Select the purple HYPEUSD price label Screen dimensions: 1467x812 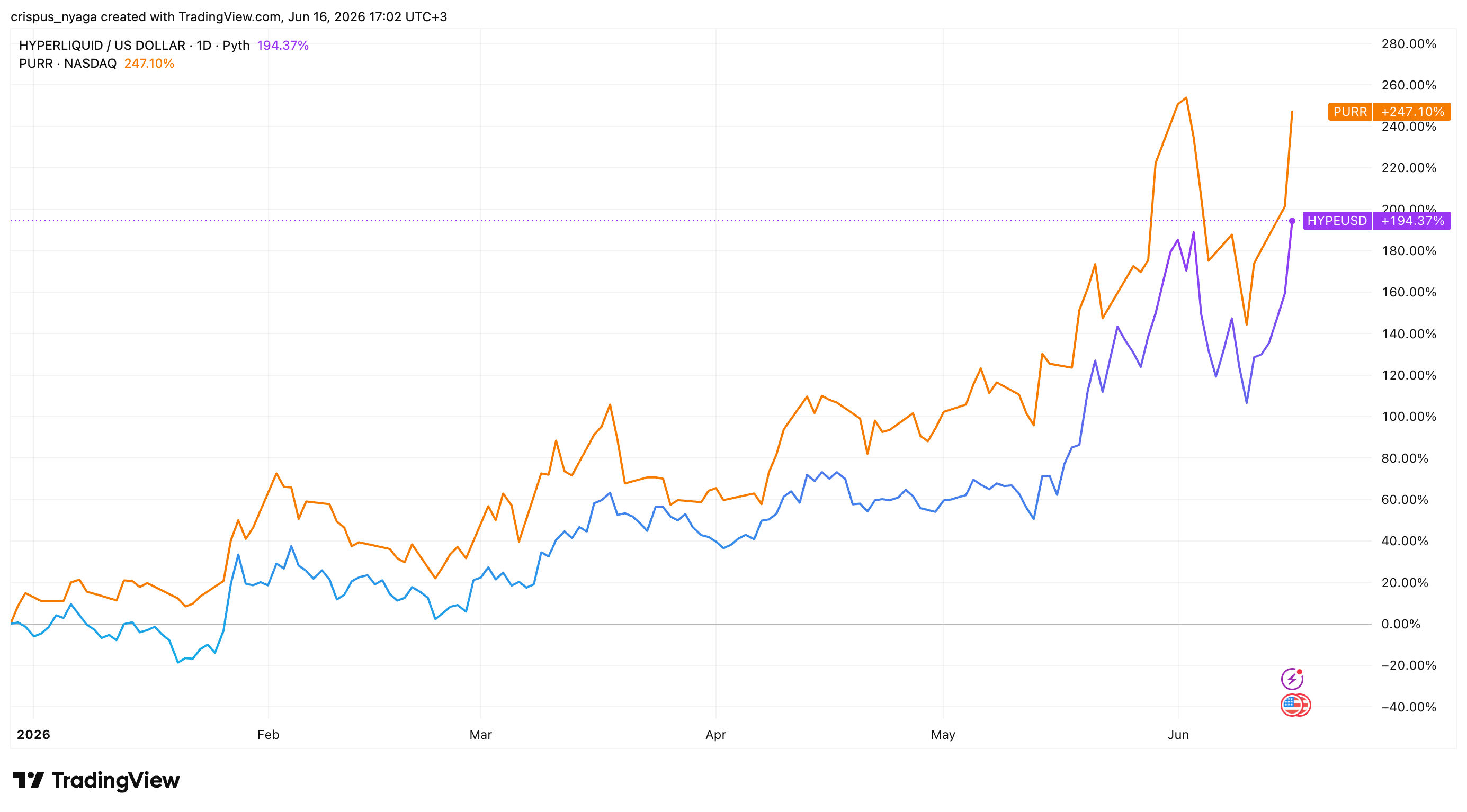tap(1337, 221)
